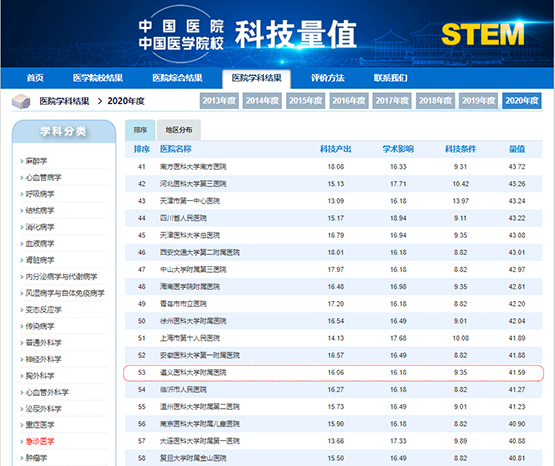Select the 2013年度 year button
The height and width of the screenshot is (466, 555).
point(219,101)
